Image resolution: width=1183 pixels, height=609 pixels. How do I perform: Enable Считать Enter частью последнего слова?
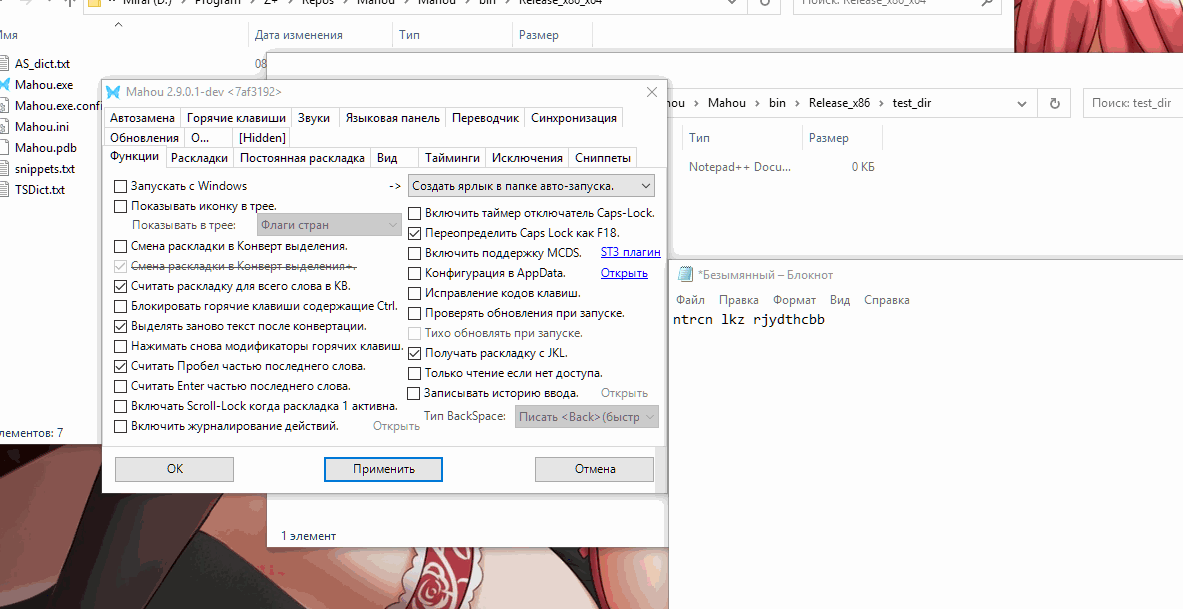pyautogui.click(x=120, y=386)
